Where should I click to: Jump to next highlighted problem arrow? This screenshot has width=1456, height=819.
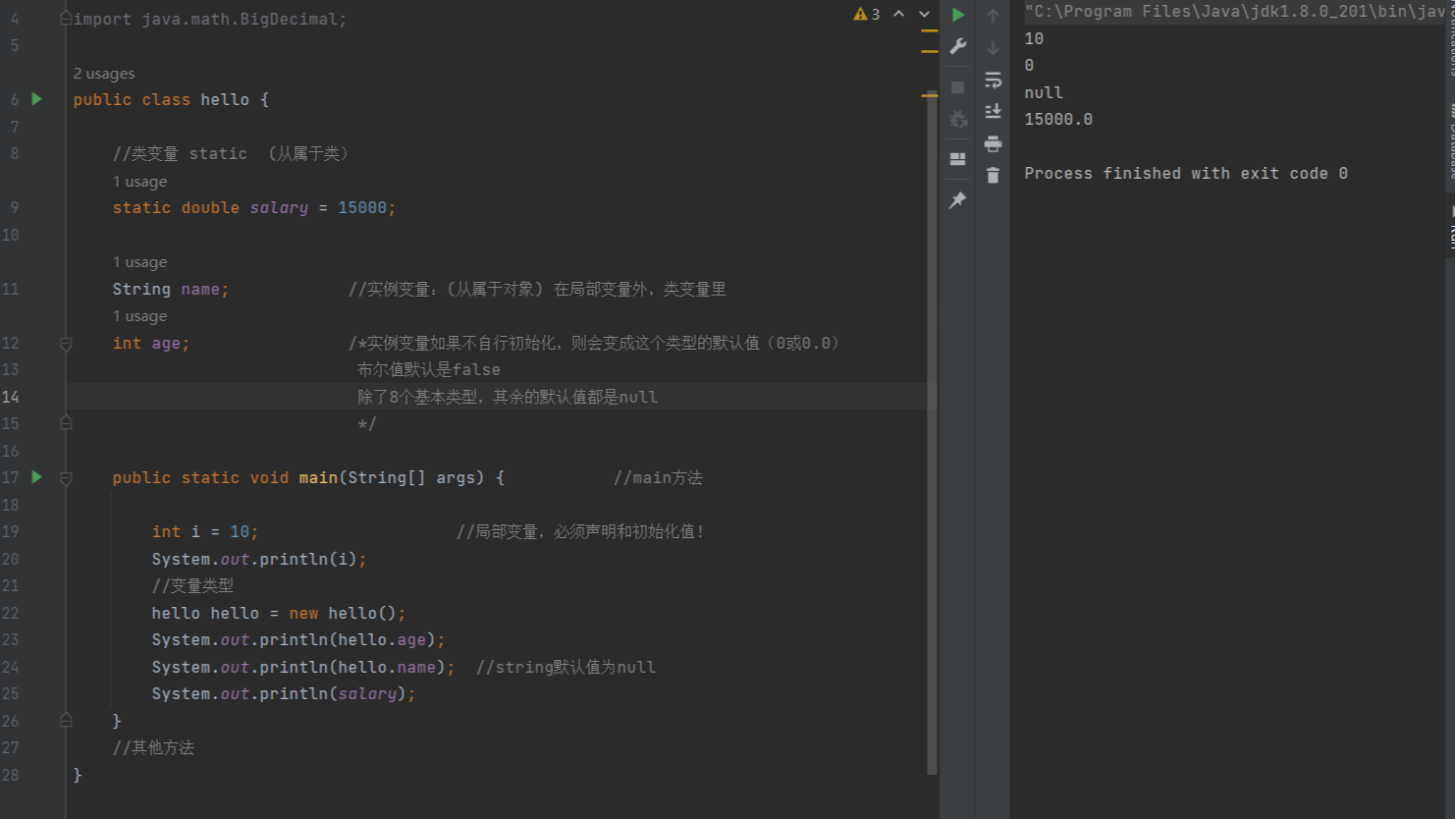point(924,14)
